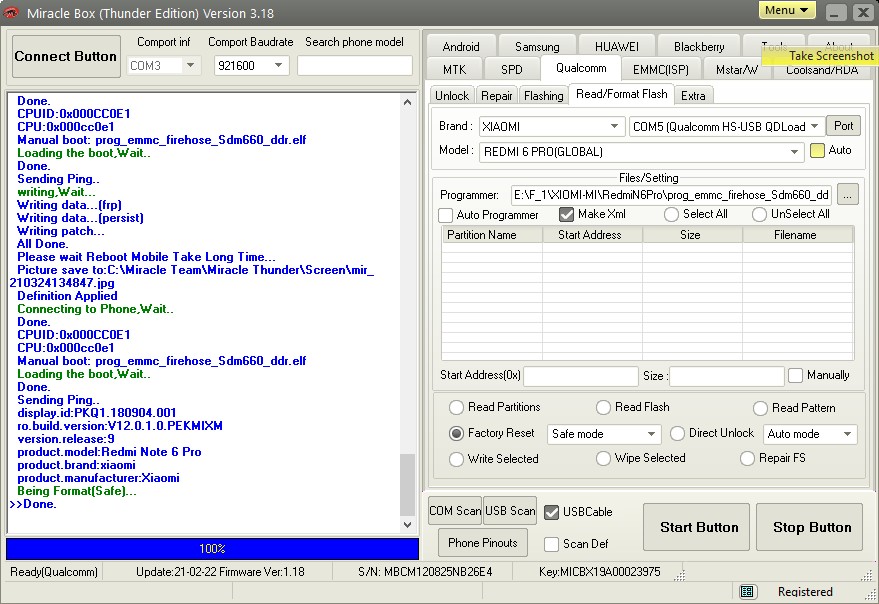Browse for Programmer file with the ... button

point(848,195)
